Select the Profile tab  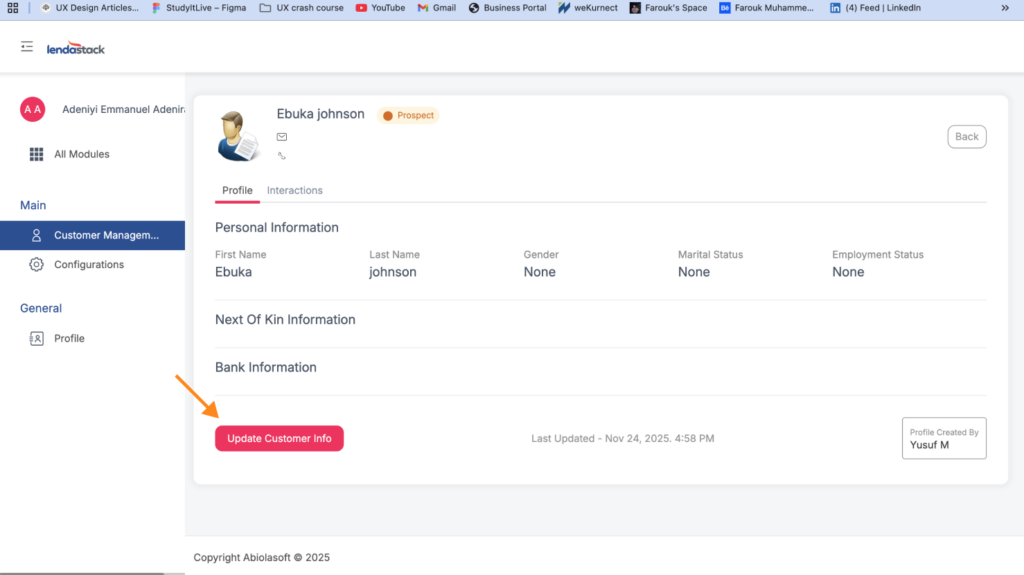tap(237, 190)
